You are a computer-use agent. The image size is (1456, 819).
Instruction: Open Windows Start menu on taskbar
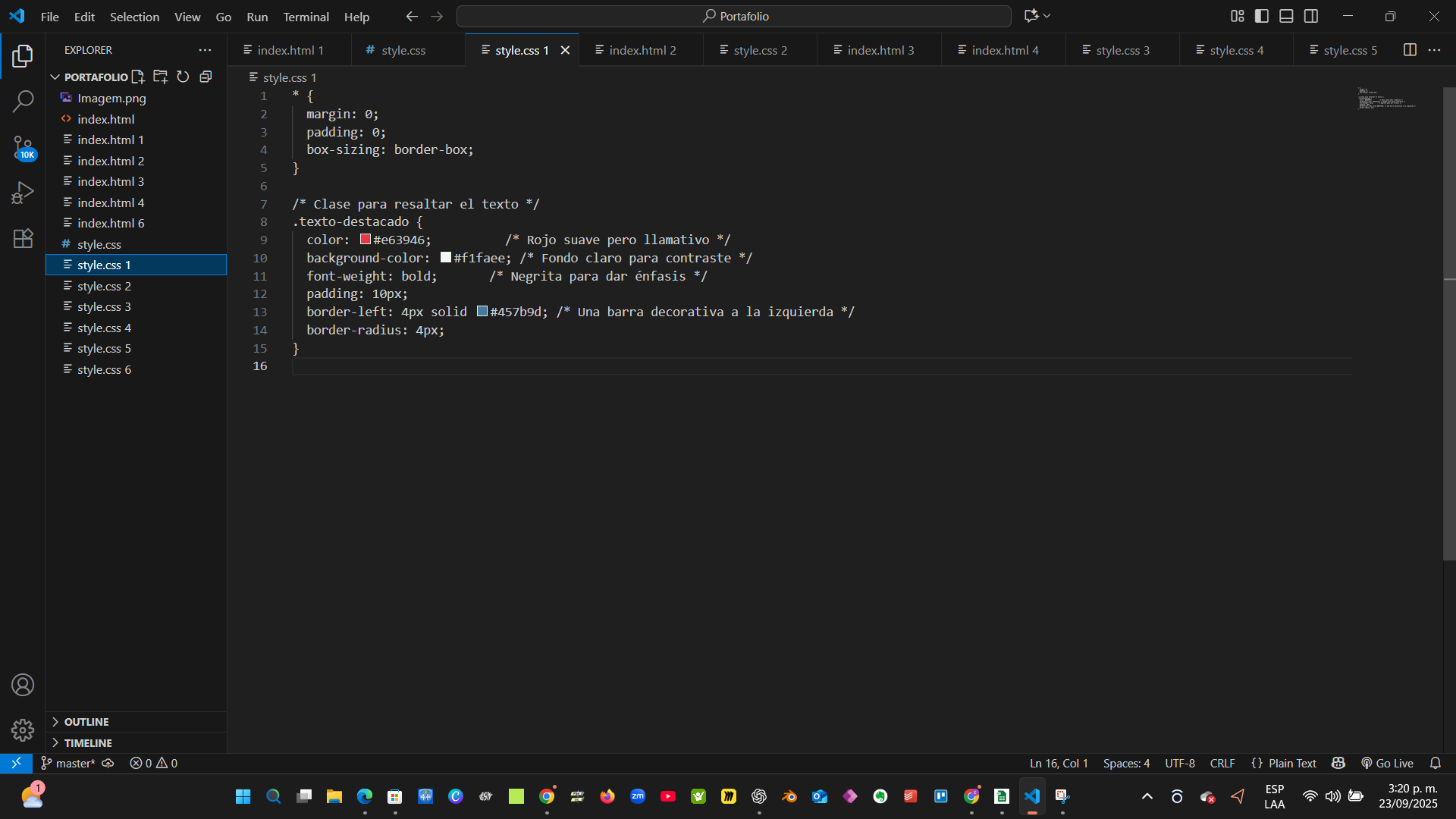pos(243,796)
